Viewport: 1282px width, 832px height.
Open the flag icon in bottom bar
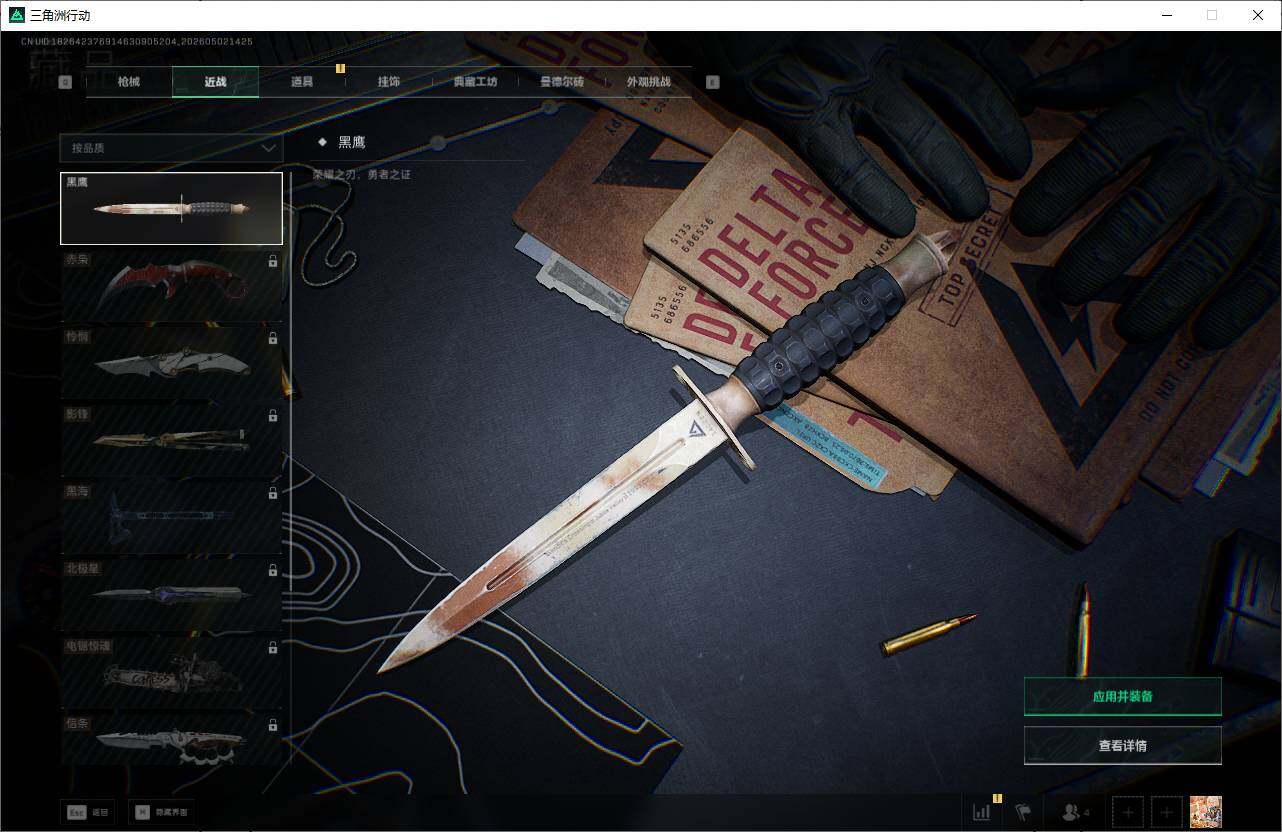pyautogui.click(x=1022, y=812)
